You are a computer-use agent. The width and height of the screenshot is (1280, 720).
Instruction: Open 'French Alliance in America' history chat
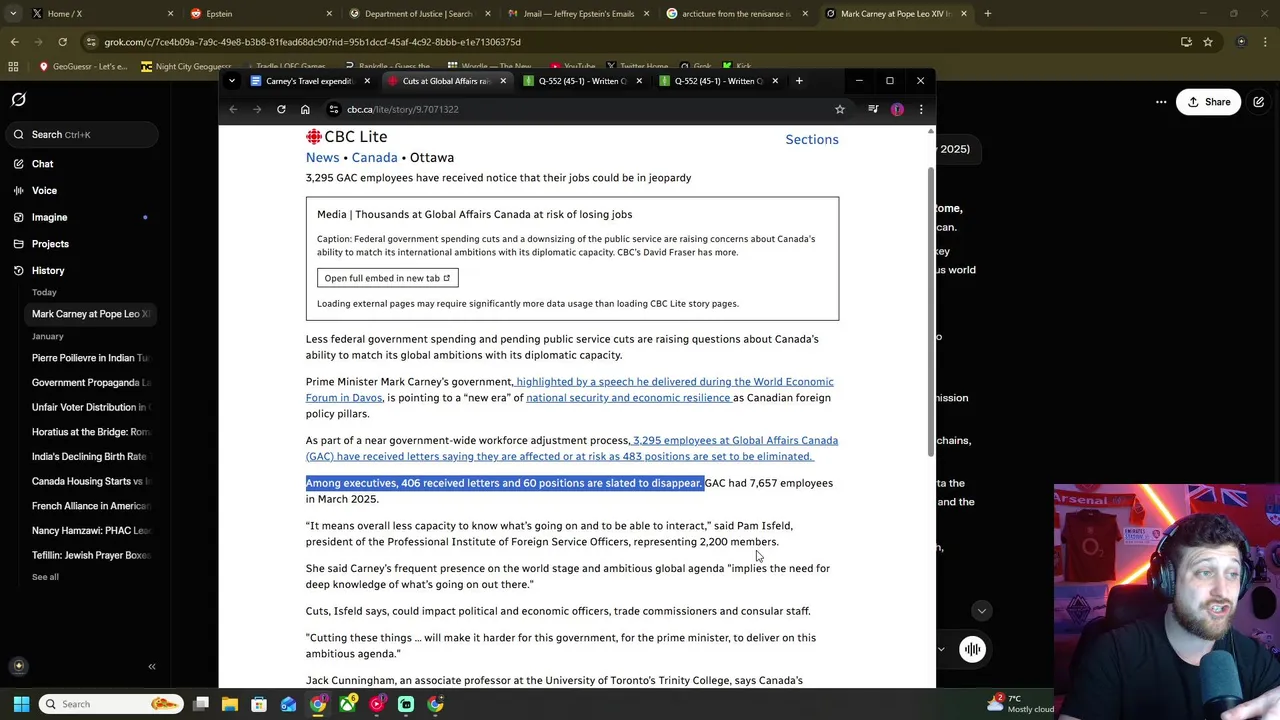click(x=90, y=506)
